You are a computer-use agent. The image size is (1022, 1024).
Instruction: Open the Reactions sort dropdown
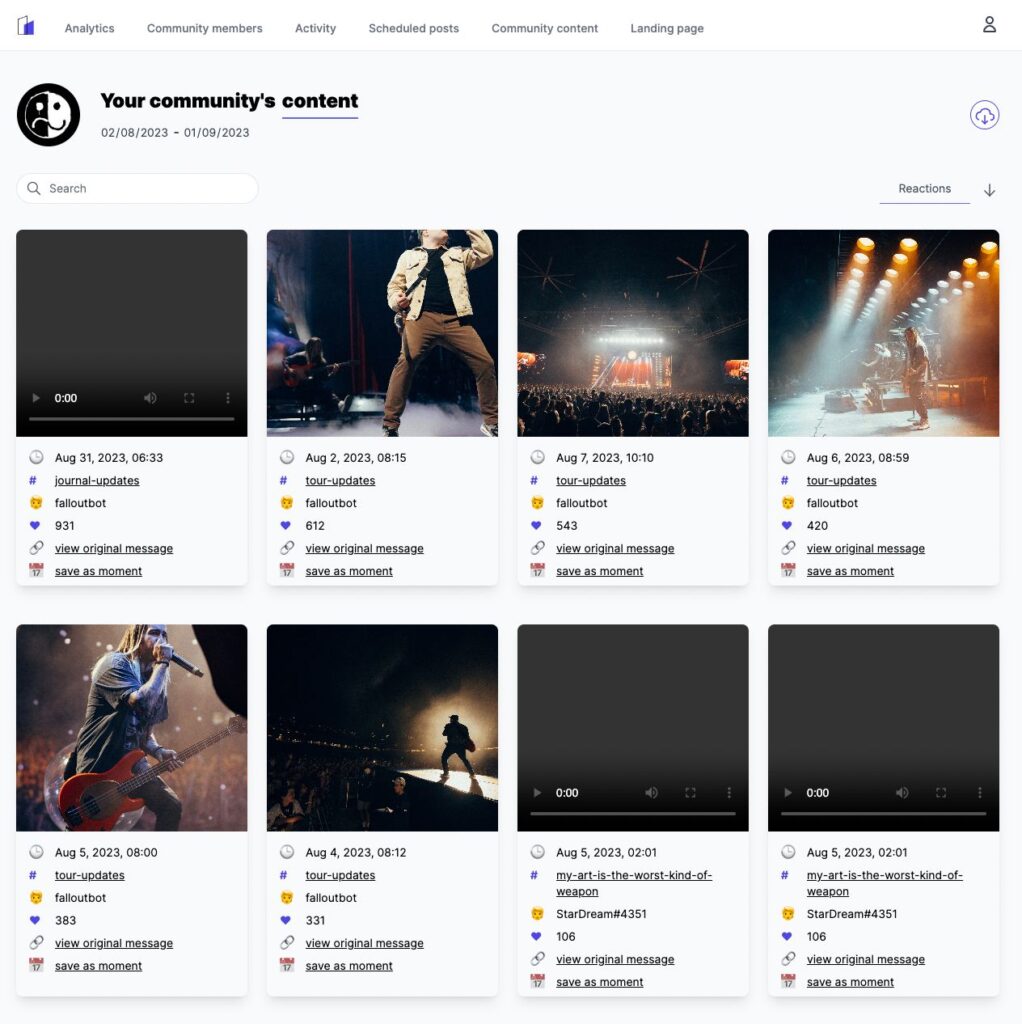[923, 188]
